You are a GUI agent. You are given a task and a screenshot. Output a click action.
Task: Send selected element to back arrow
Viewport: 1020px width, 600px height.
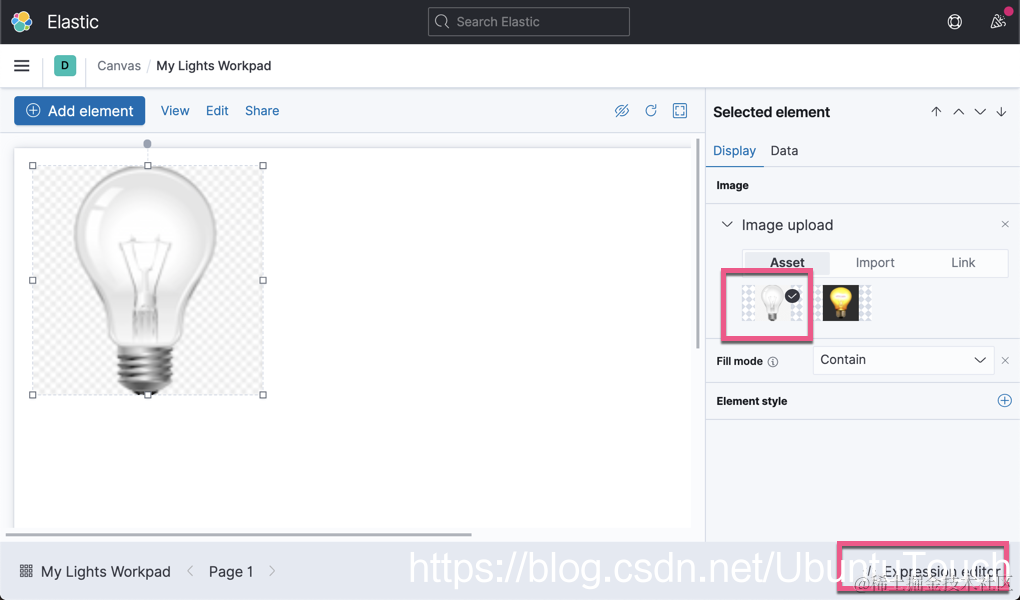click(1001, 112)
